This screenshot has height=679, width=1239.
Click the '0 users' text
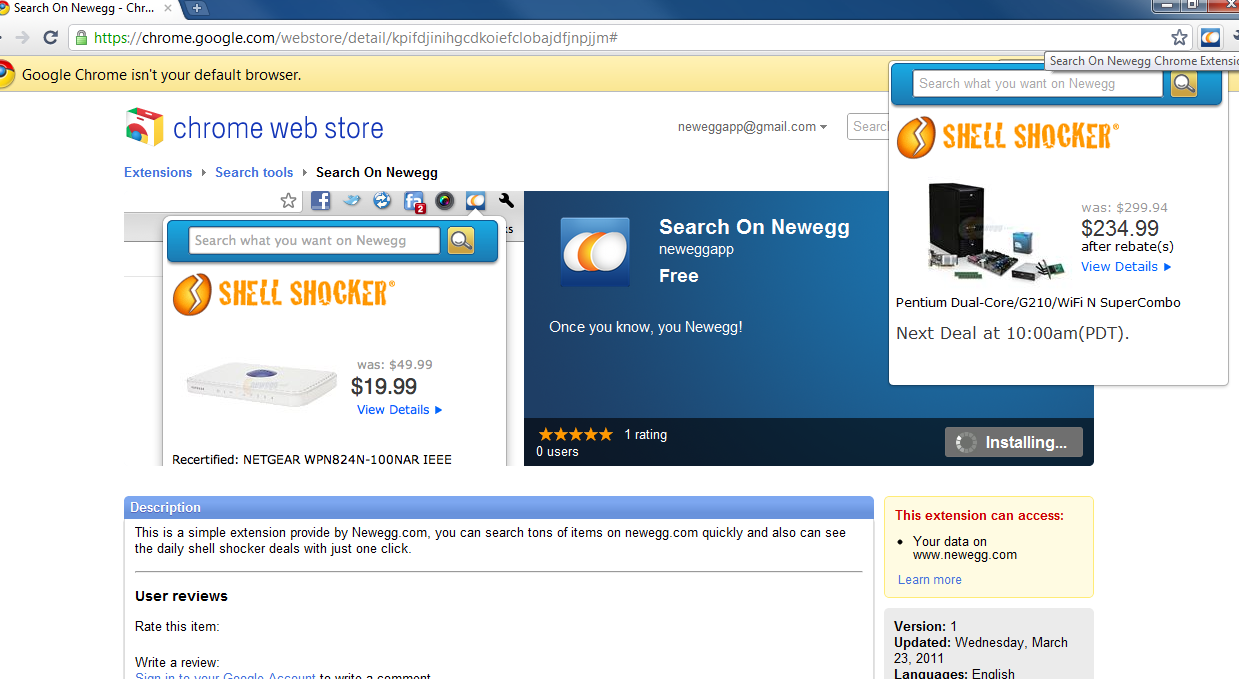click(x=557, y=452)
